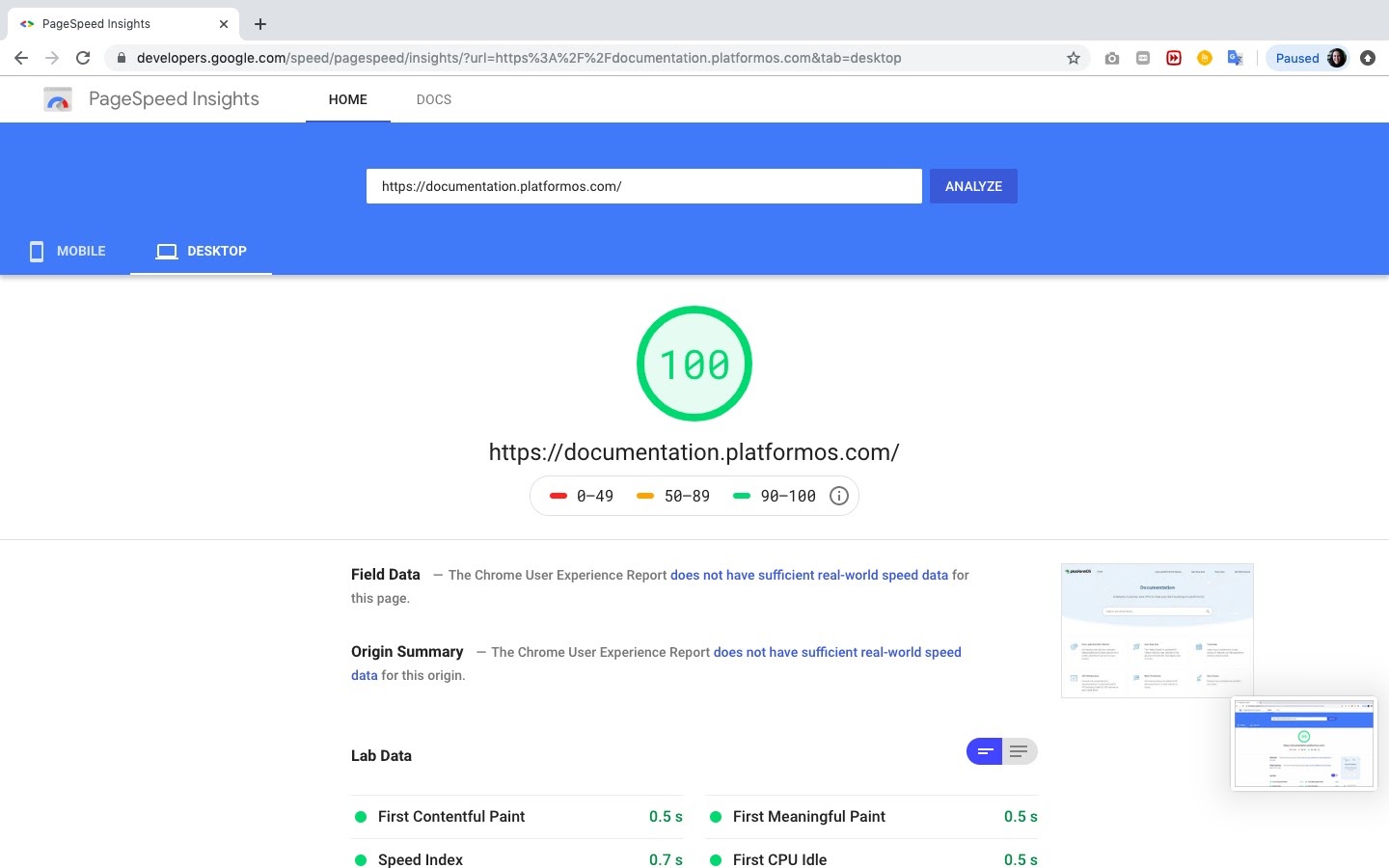Image resolution: width=1389 pixels, height=868 pixels.
Task: Open a new browser tab
Action: [x=260, y=24]
